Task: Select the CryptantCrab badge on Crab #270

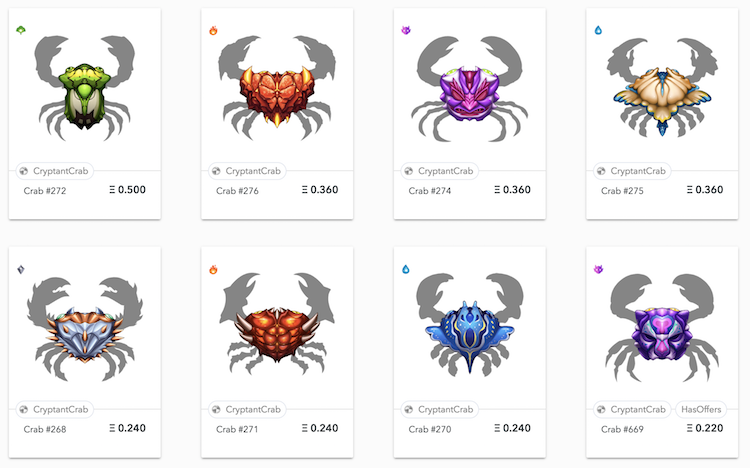Action: coord(440,410)
